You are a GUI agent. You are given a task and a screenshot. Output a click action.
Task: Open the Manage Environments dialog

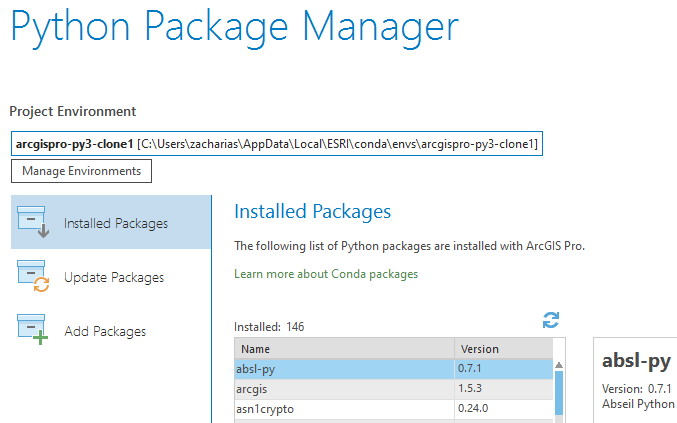pyautogui.click(x=82, y=171)
